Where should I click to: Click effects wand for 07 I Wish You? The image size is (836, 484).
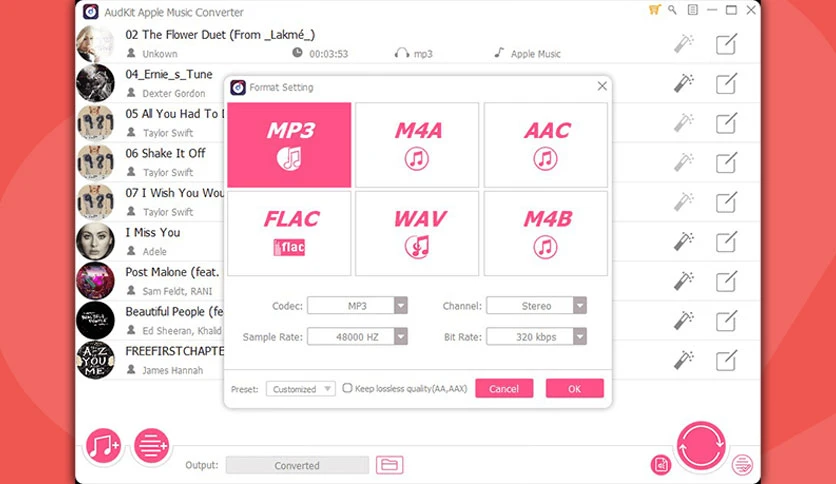(x=684, y=202)
